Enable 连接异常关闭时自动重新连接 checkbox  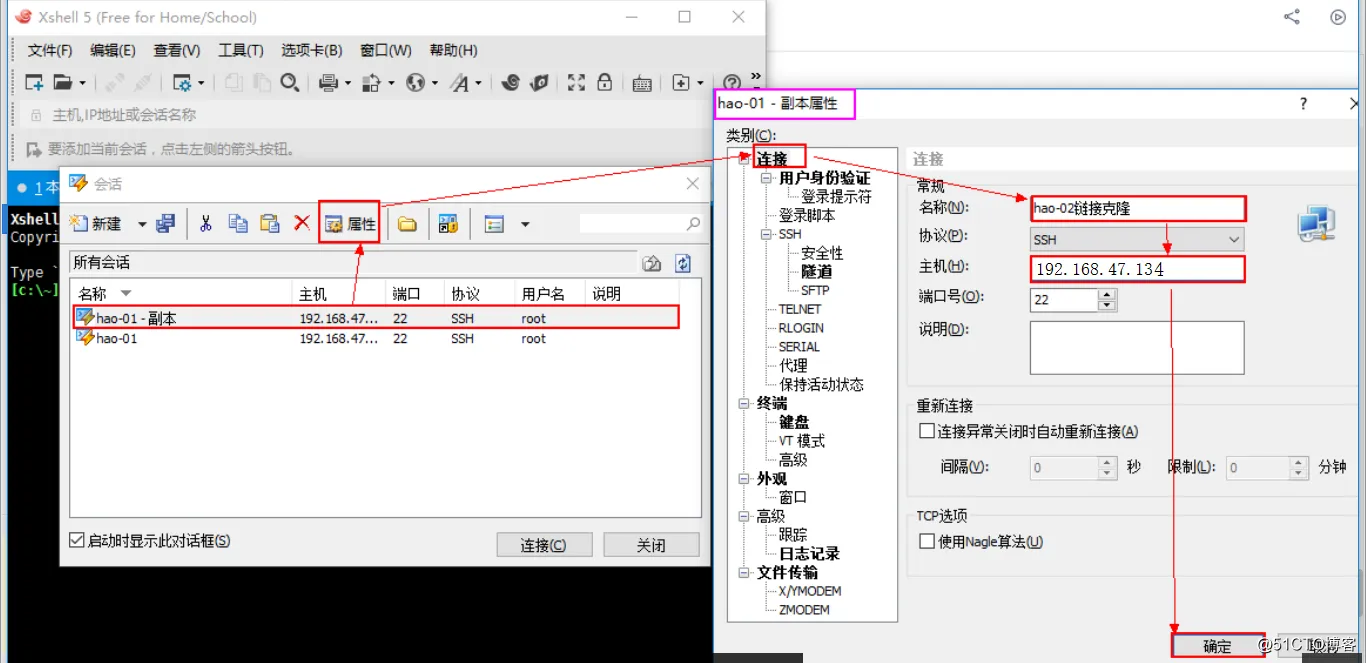coord(927,432)
